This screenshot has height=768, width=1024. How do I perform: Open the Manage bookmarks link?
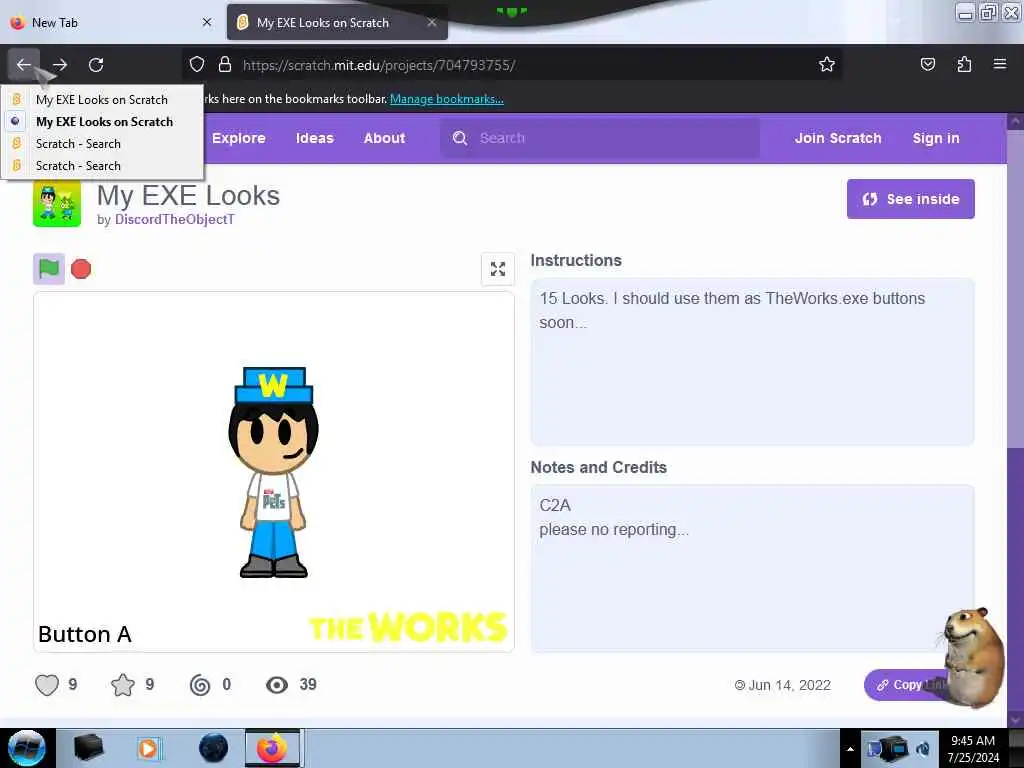coord(447,99)
